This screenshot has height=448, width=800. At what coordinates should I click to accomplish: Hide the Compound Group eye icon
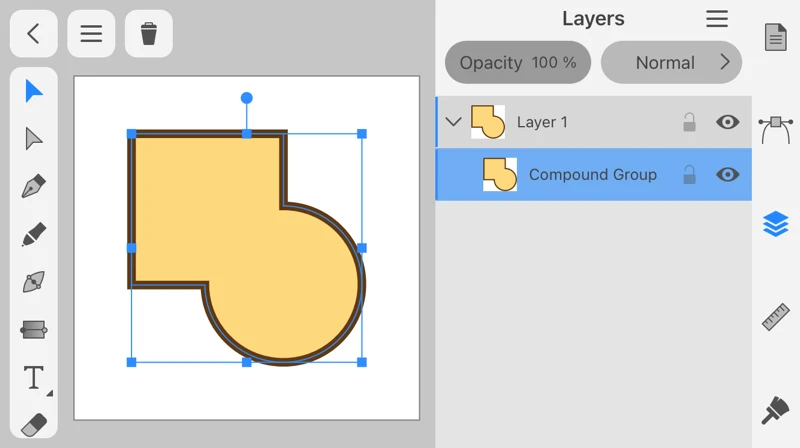(x=728, y=175)
